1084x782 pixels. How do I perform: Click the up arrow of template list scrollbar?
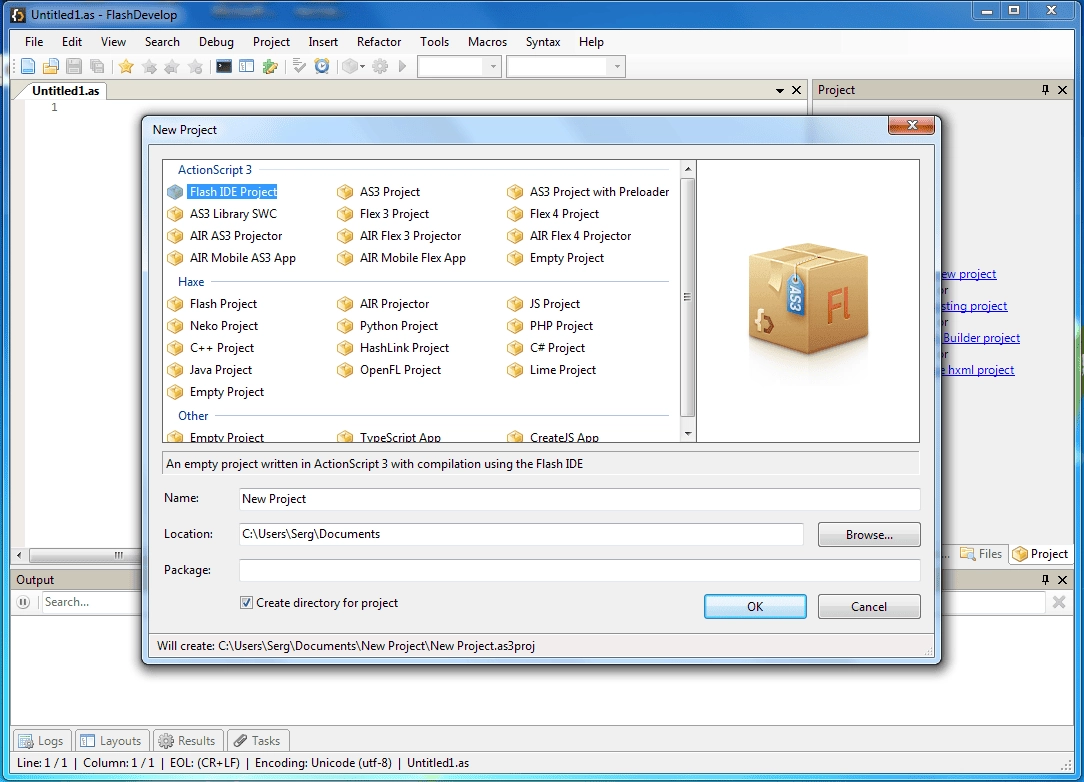[687, 169]
